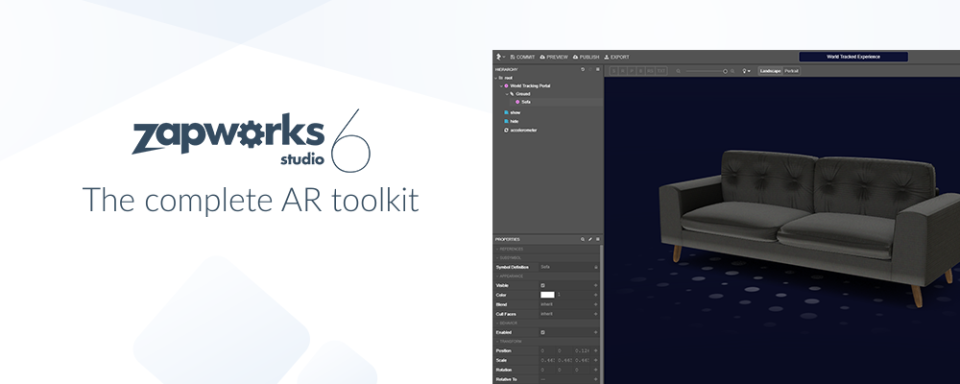Toggle the Visible checkbox

542,285
